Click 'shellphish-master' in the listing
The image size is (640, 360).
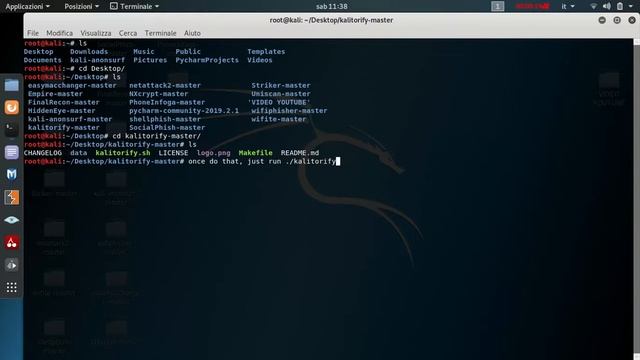point(165,119)
